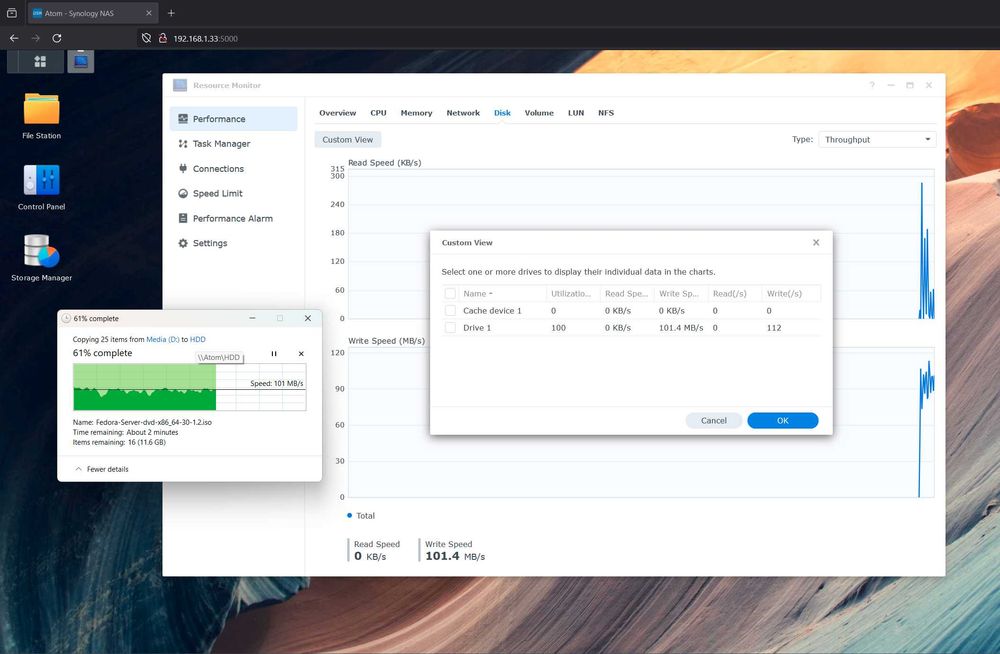Click the Cache device 1 row name
The height and width of the screenshot is (654, 1000).
(492, 311)
